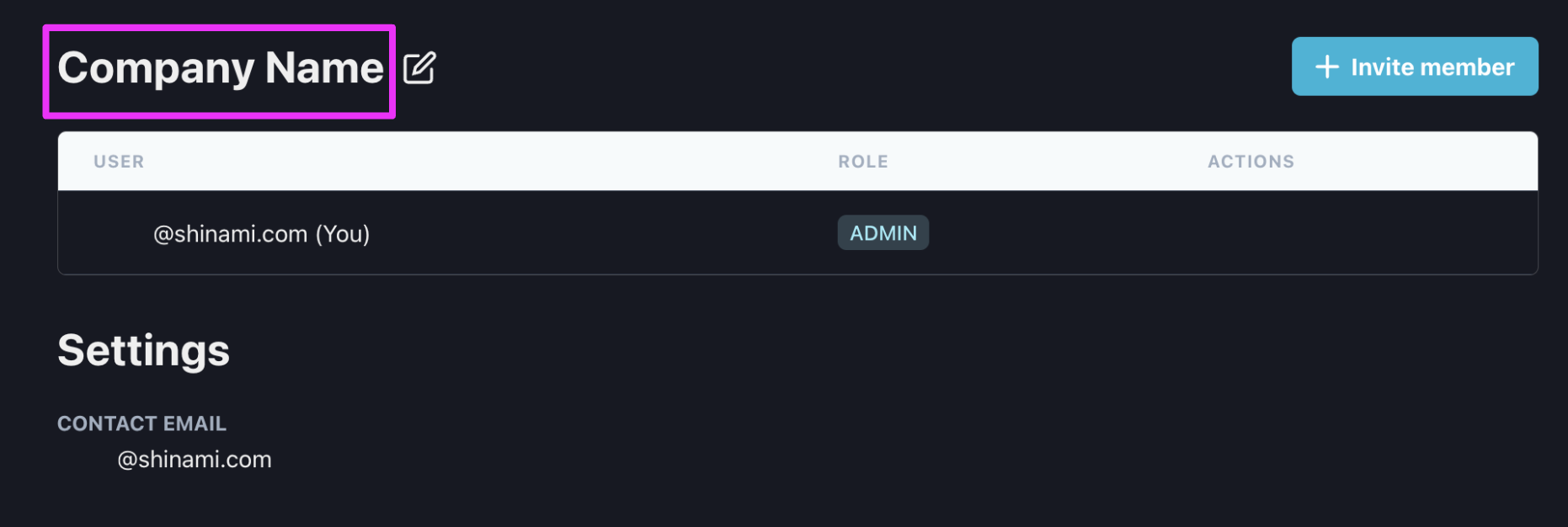Click the word "Name" in the title
Viewport: 1568px width, 527px height.
(324, 67)
